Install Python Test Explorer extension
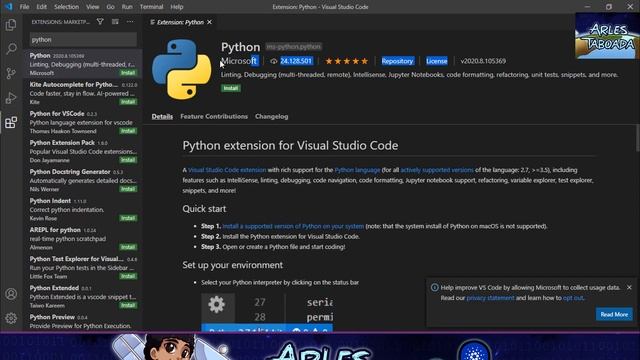The width and height of the screenshot is (640, 360). (x=128, y=276)
